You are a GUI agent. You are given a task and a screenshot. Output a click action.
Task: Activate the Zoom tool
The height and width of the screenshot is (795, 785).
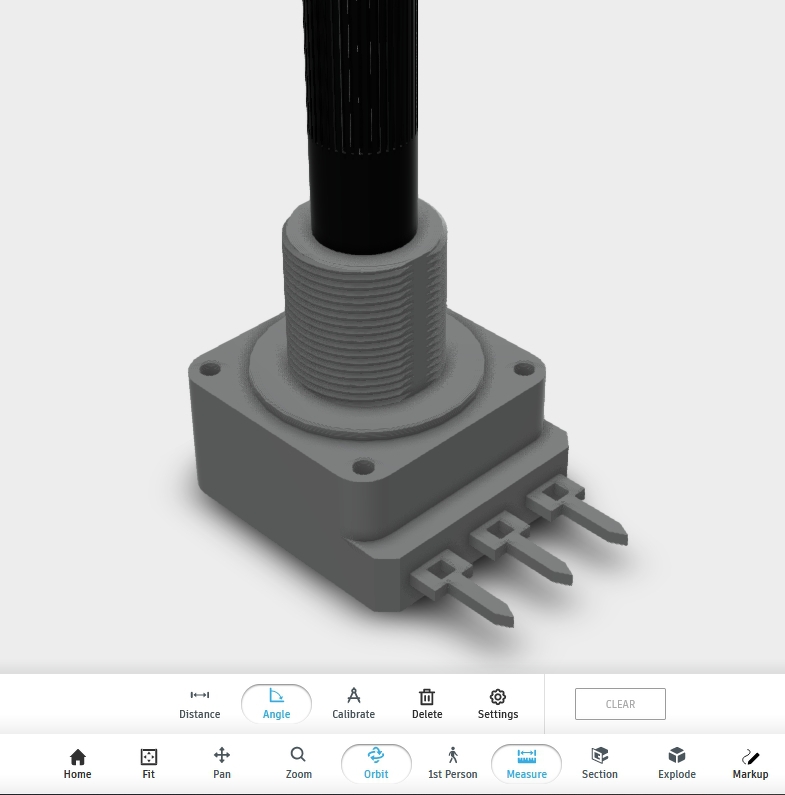click(x=298, y=764)
